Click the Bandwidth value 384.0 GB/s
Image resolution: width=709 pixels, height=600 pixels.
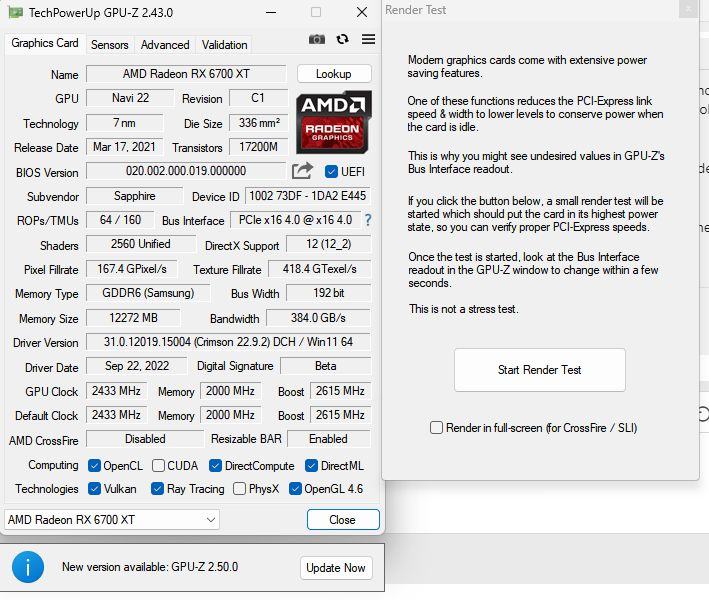click(x=318, y=318)
